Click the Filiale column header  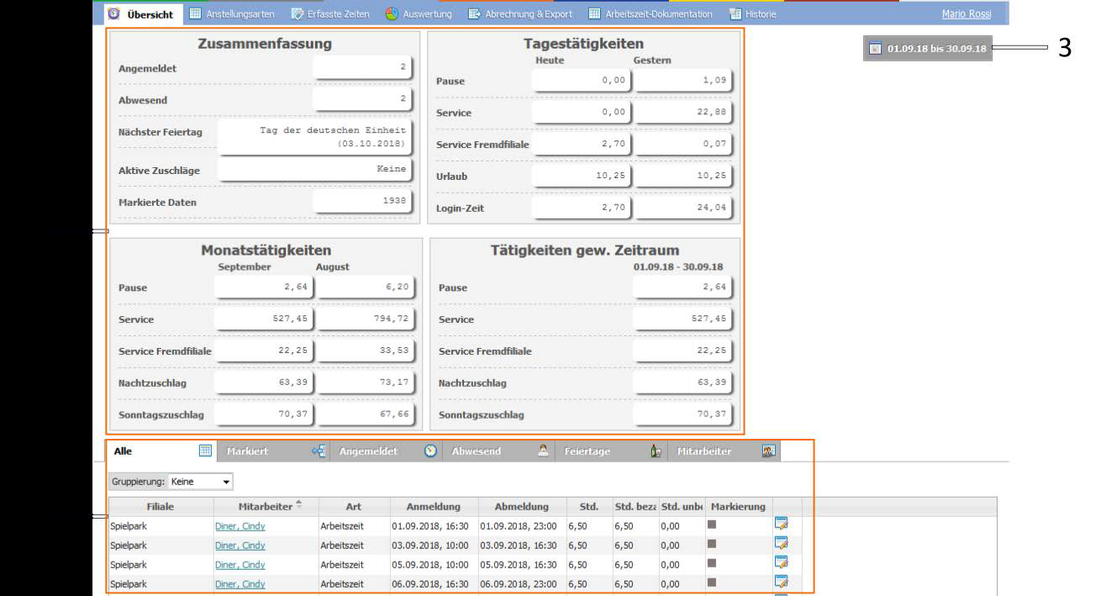pyautogui.click(x=161, y=506)
